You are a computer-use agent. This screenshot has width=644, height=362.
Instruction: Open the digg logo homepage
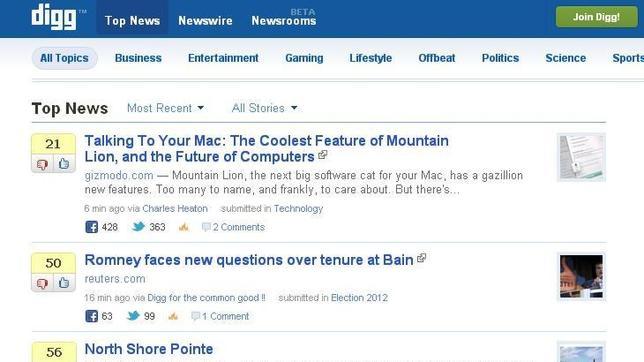click(x=54, y=17)
